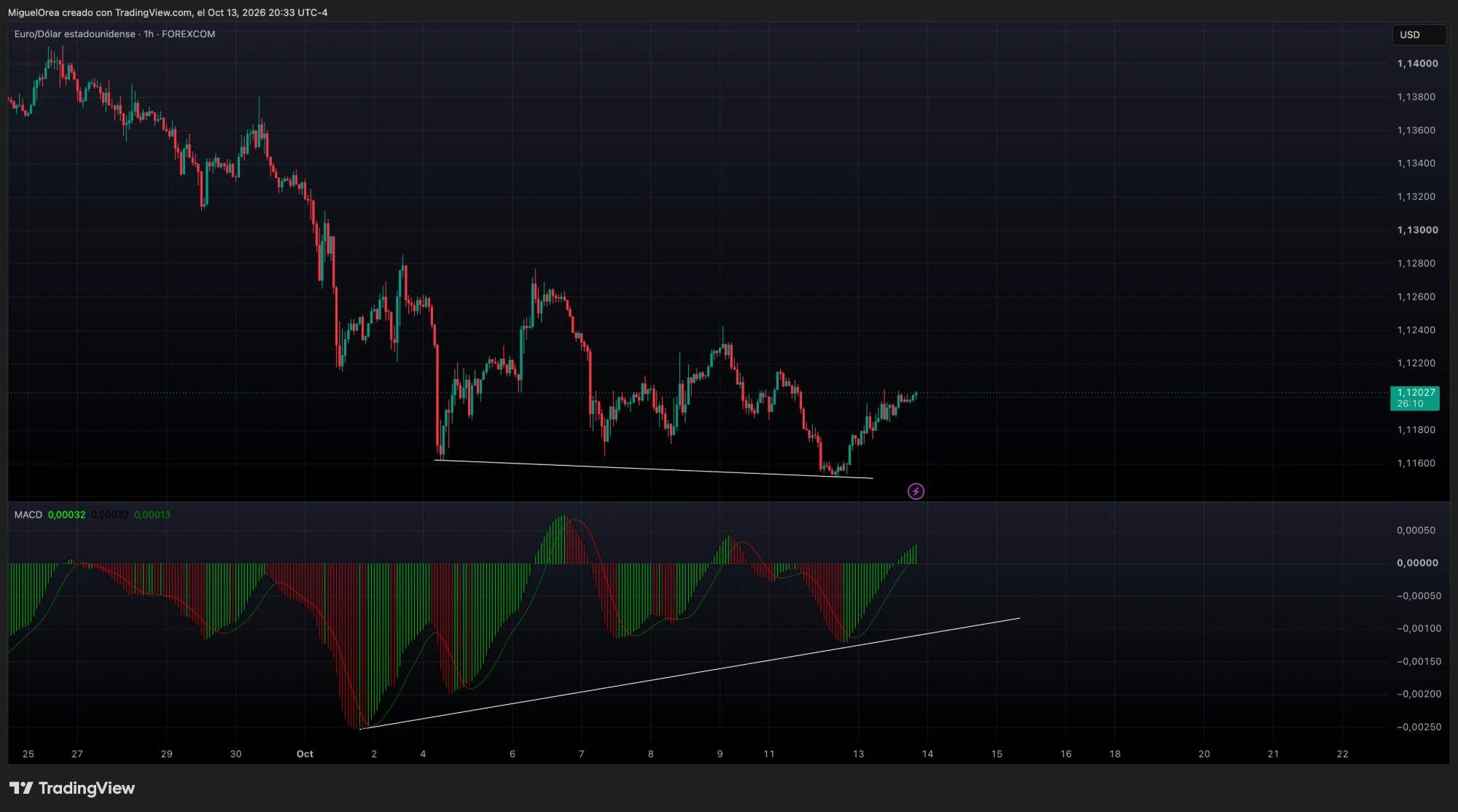Click the MACD indicator label
Screen dimensions: 1458x812
[28, 515]
